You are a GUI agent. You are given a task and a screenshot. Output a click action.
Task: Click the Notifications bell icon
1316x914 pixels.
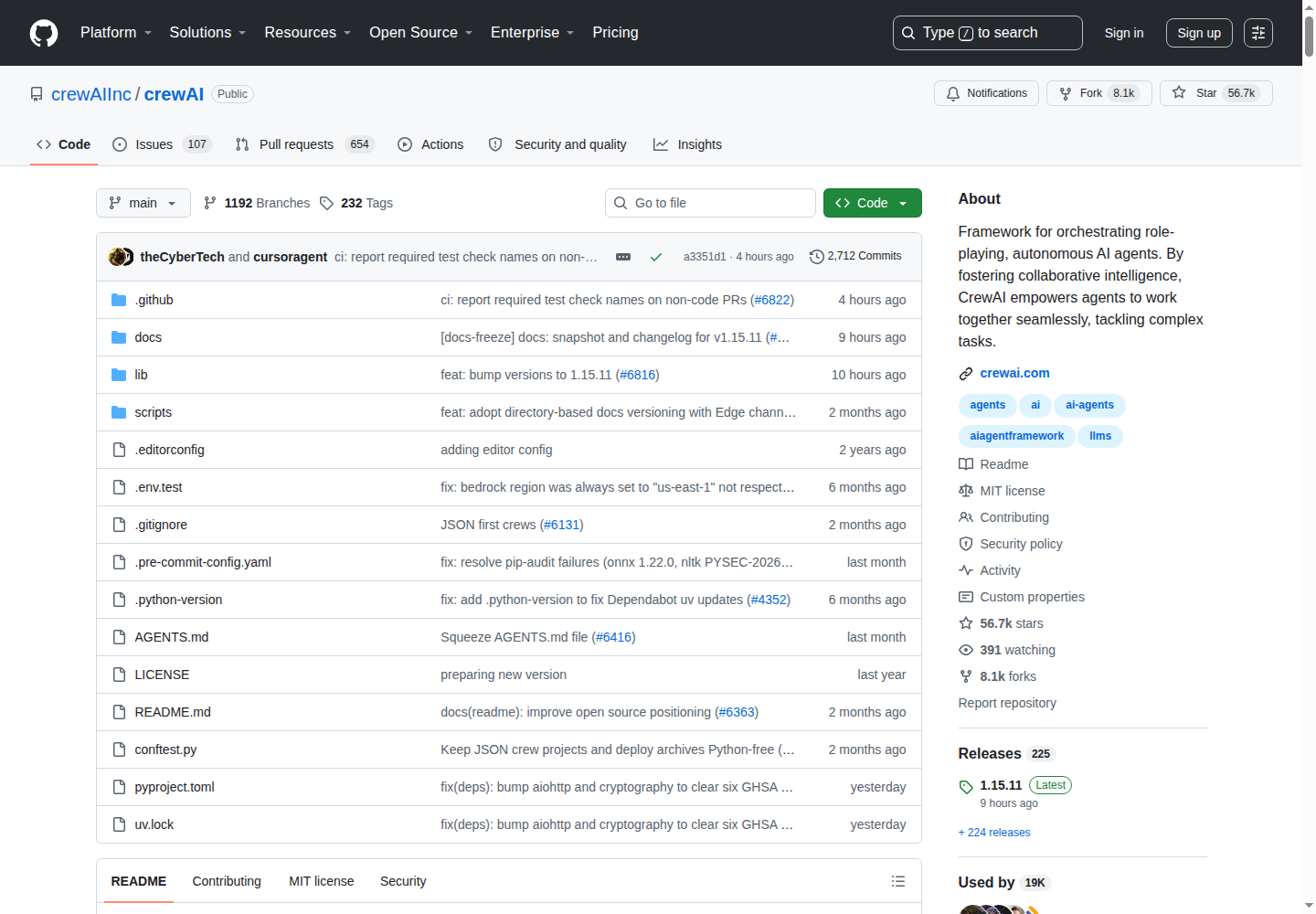[953, 93]
